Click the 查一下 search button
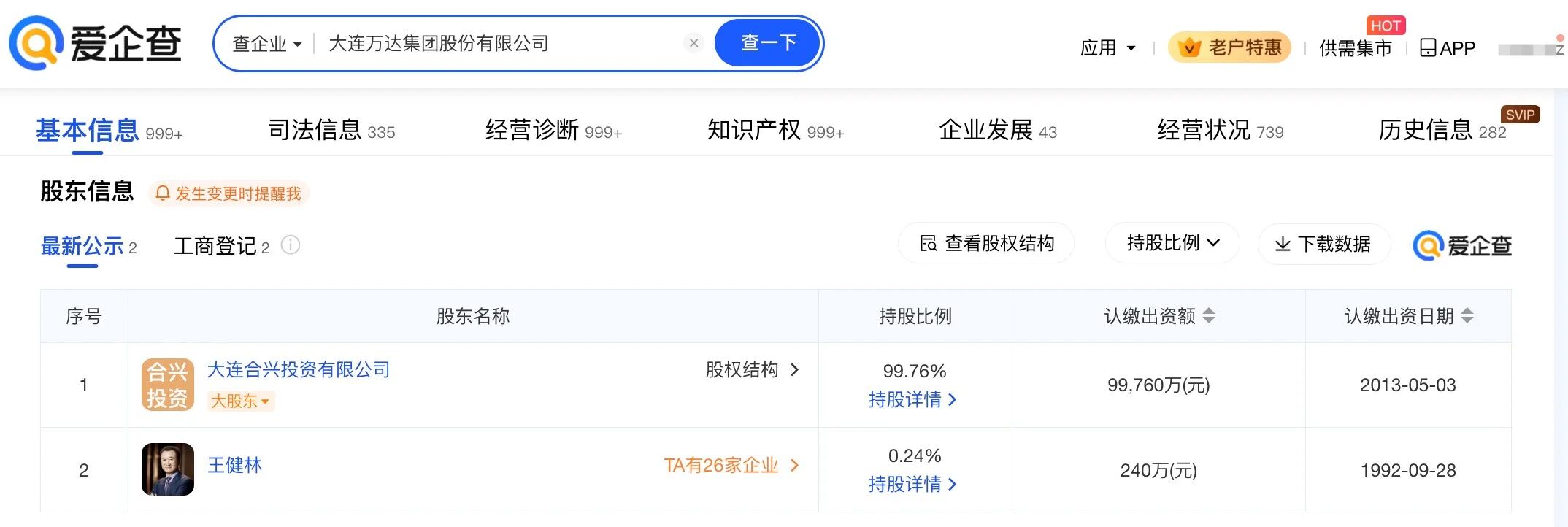This screenshot has width=1568, height=527. pyautogui.click(x=768, y=43)
